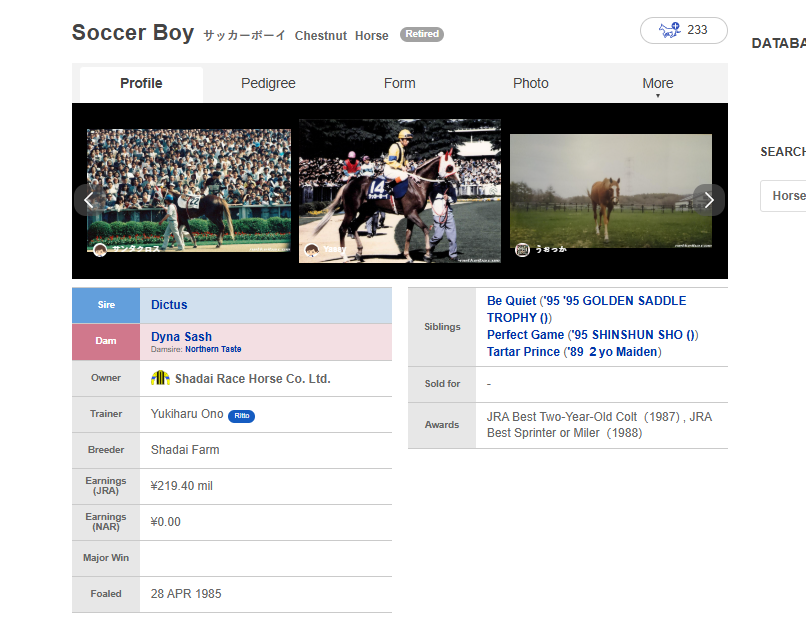
Task: Open the sibling link Be Quiet
Action: pos(511,301)
